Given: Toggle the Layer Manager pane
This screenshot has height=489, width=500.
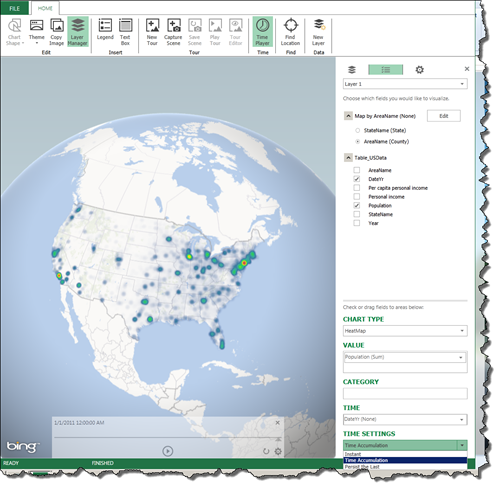Looking at the screenshot, I should 77,32.
